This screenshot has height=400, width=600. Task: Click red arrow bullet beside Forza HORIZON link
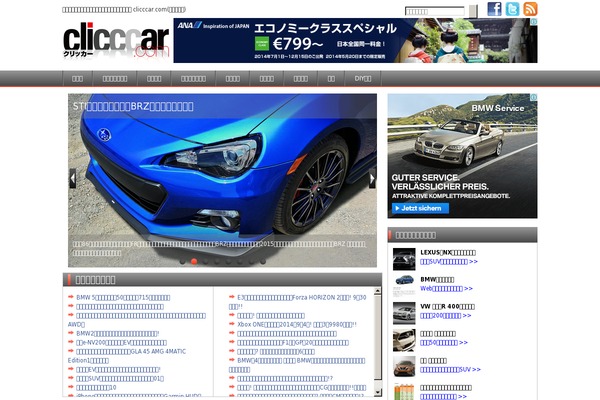tap(232, 297)
